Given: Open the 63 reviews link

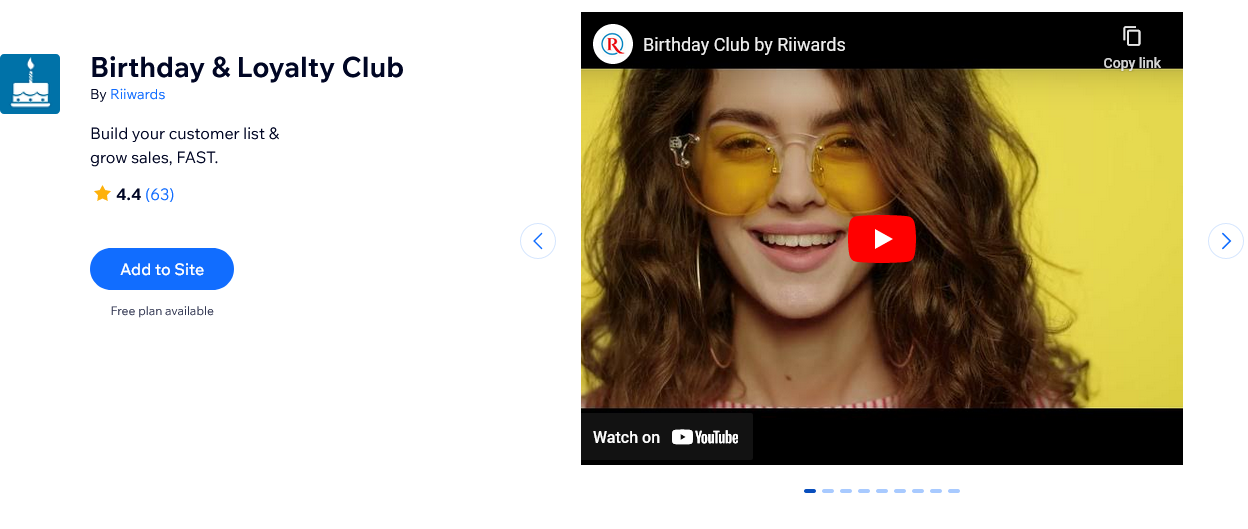Looking at the screenshot, I should pos(160,195).
